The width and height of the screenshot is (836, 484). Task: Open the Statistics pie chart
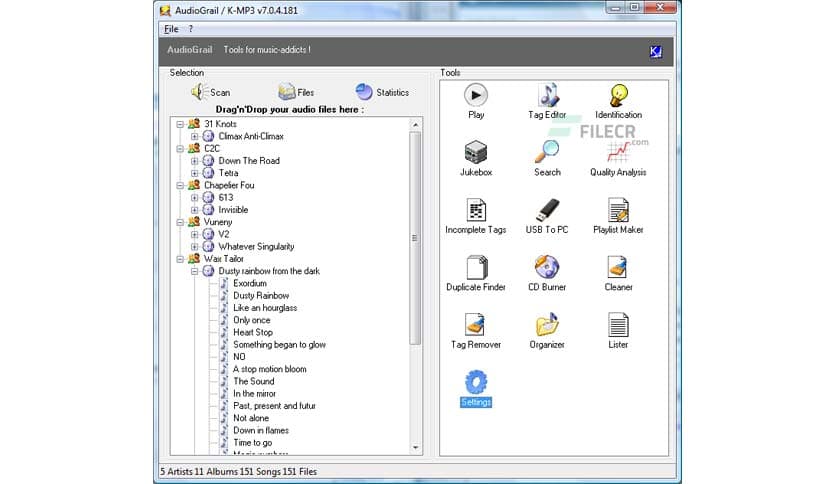tap(382, 92)
